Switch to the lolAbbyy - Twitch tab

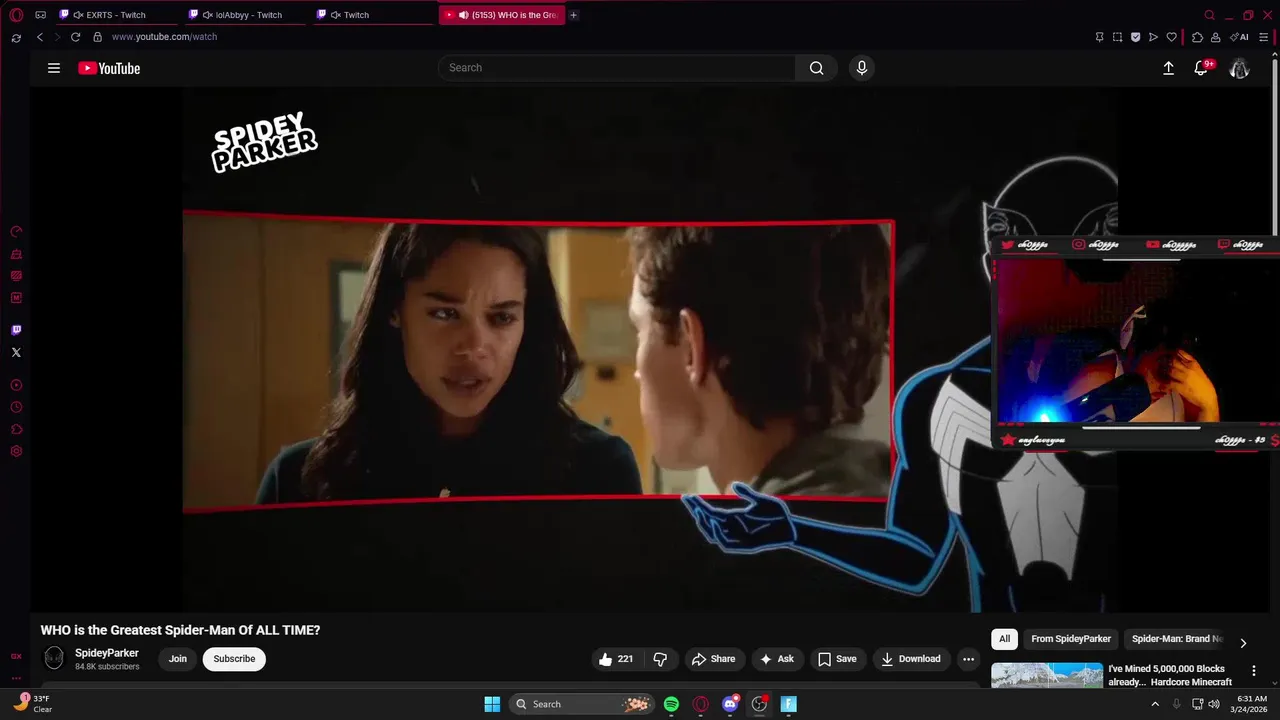[244, 15]
